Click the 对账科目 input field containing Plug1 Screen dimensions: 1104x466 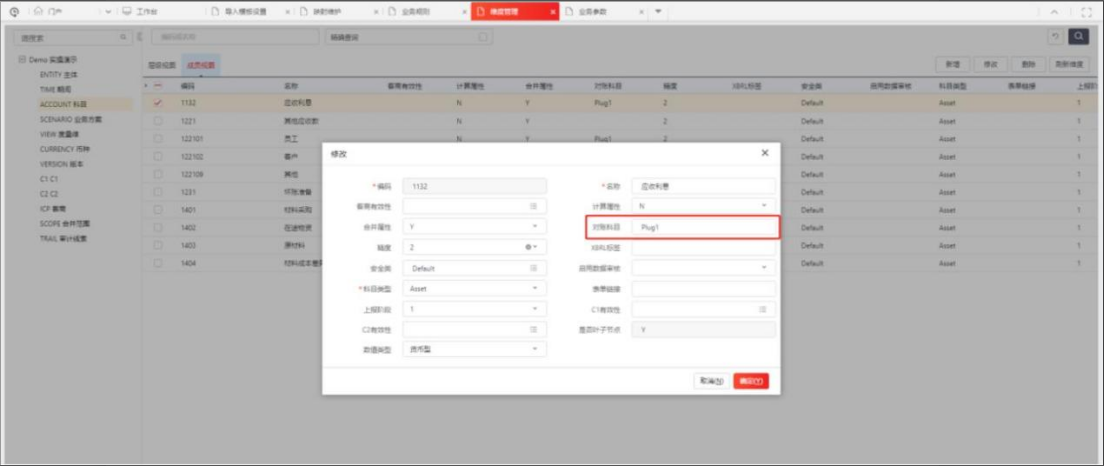click(703, 228)
